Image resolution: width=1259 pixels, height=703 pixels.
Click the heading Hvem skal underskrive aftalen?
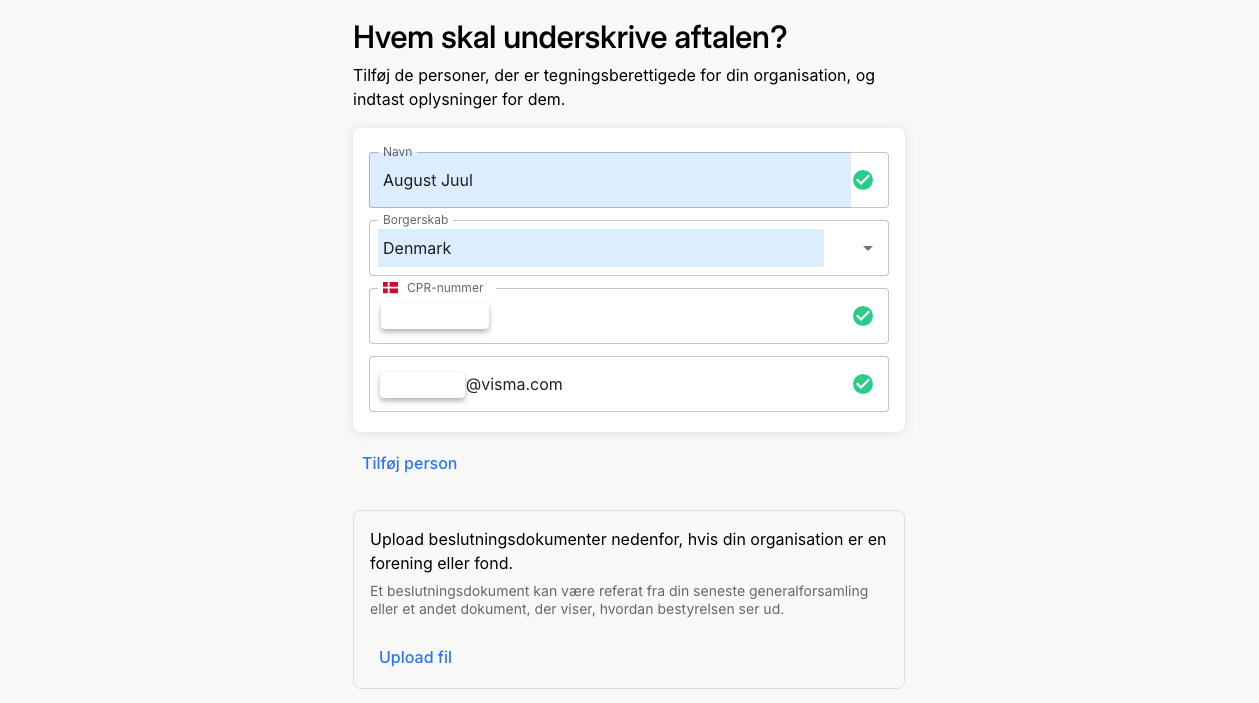(x=570, y=38)
